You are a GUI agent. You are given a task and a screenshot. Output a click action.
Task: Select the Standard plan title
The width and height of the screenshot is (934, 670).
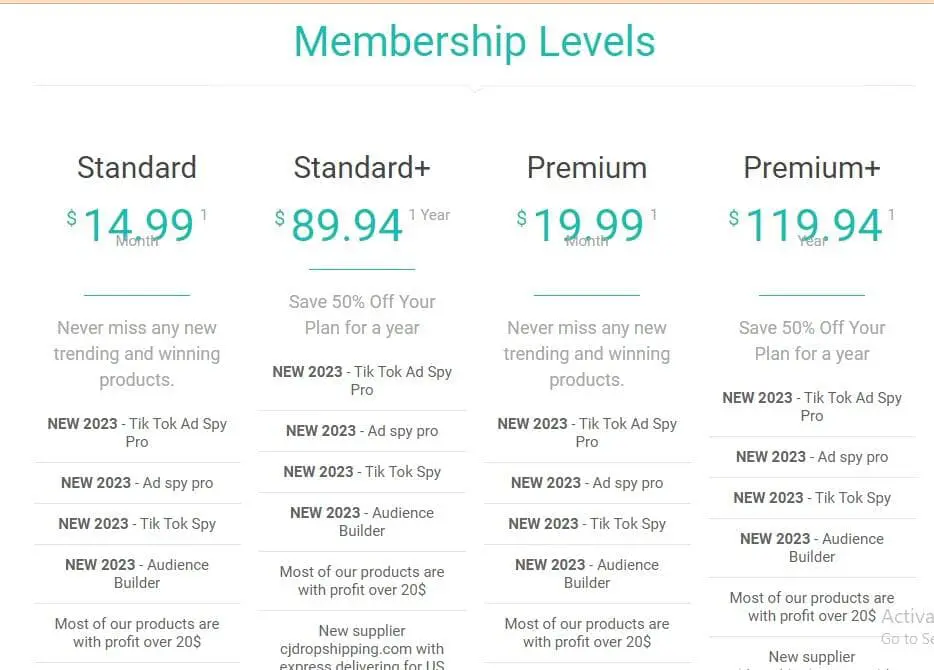(x=137, y=168)
